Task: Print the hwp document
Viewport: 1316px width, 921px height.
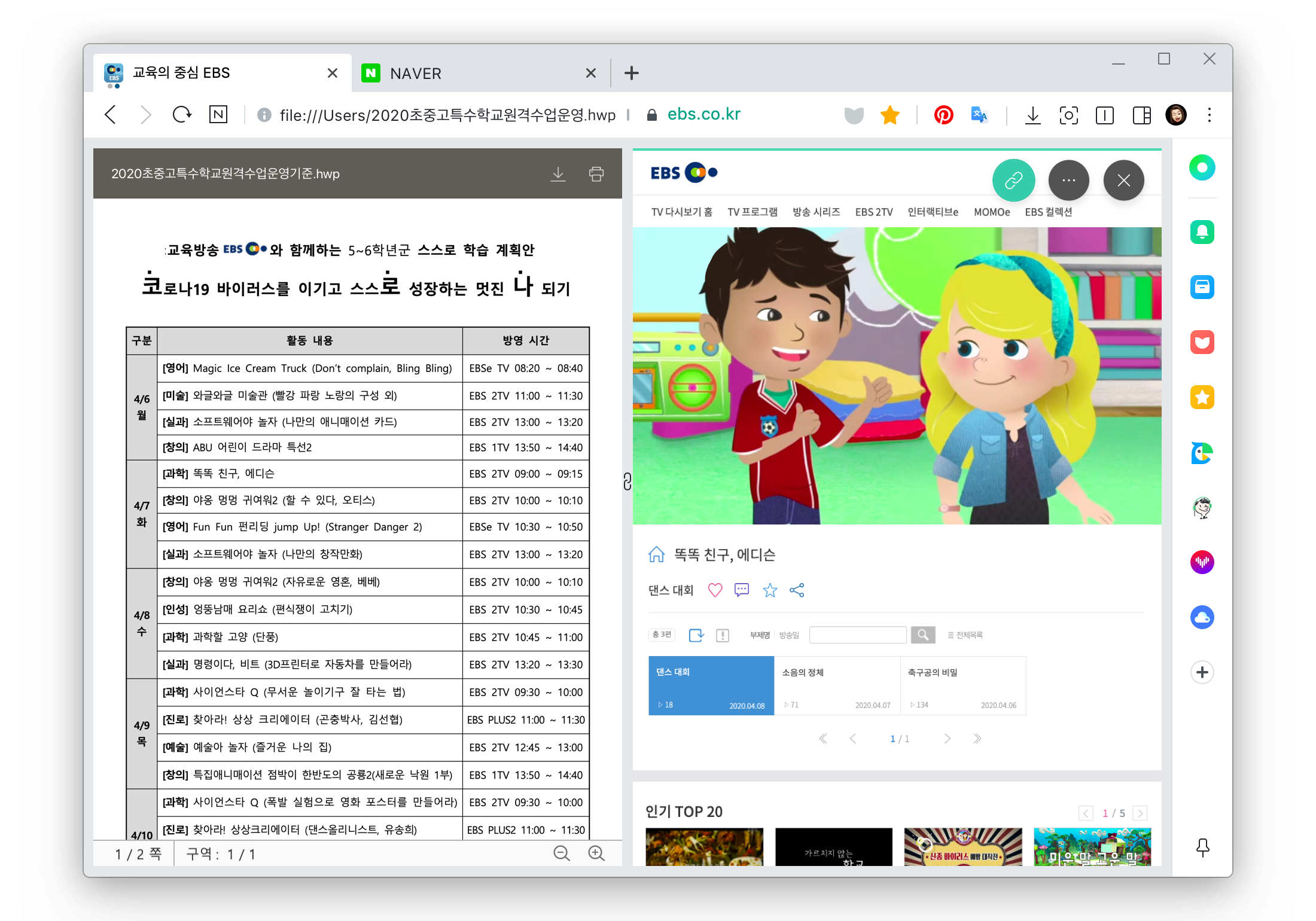Action: 596,174
